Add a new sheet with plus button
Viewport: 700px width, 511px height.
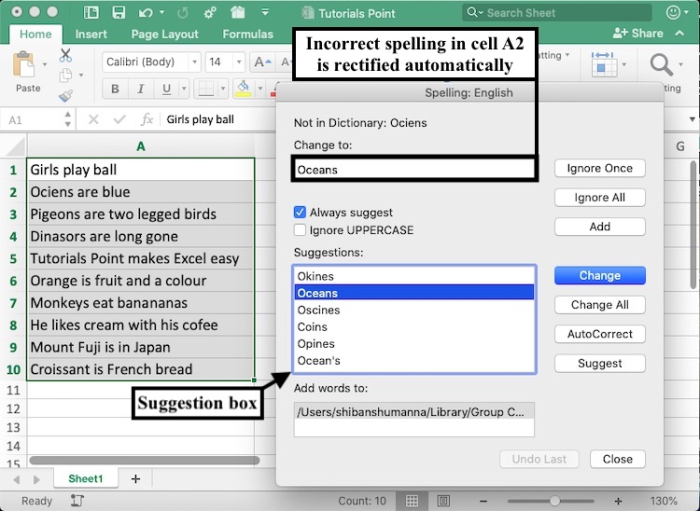[136, 479]
